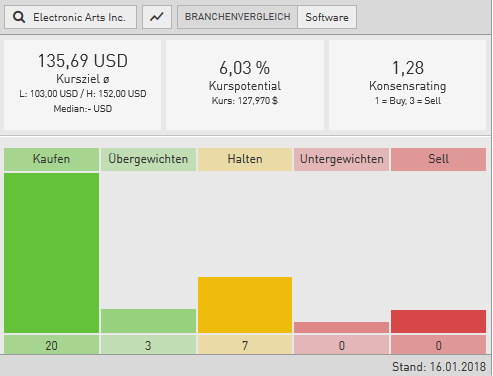The width and height of the screenshot is (493, 376).
Task: Select the Sell rating header
Action: [438, 159]
